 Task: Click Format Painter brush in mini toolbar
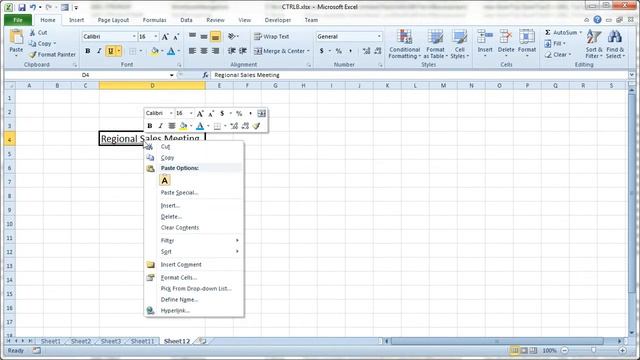[x=256, y=126]
